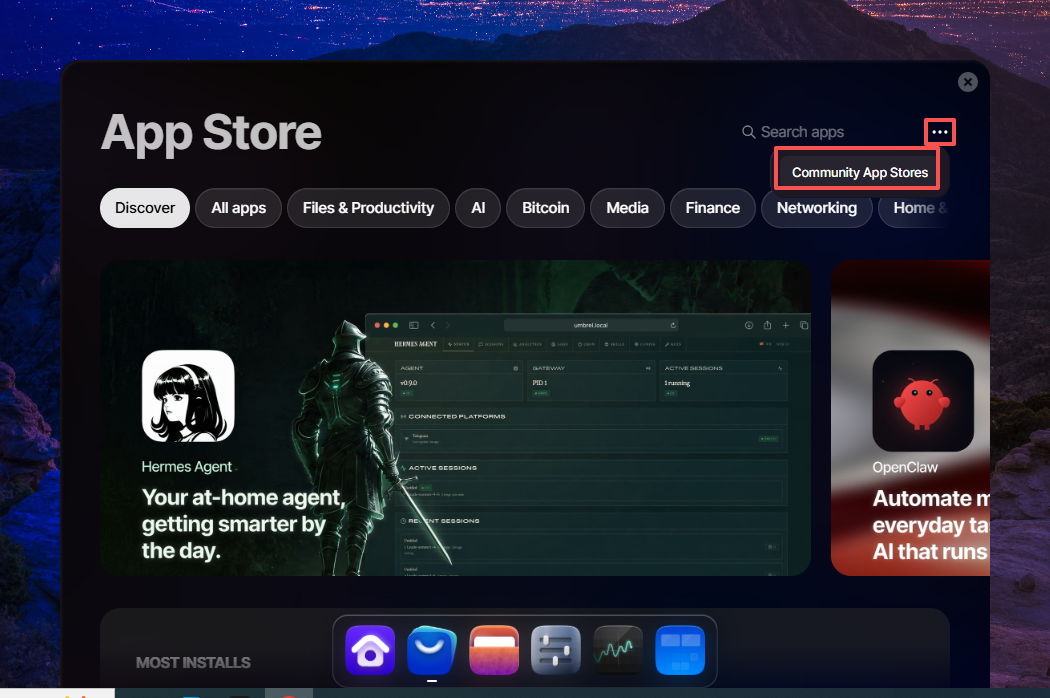Click the OpenClaw app icon
The height and width of the screenshot is (698, 1050).
pyautogui.click(x=923, y=401)
